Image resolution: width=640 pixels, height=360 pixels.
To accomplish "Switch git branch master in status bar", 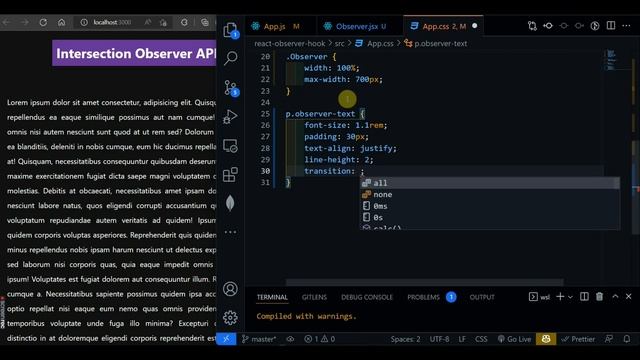I will click(x=259, y=339).
